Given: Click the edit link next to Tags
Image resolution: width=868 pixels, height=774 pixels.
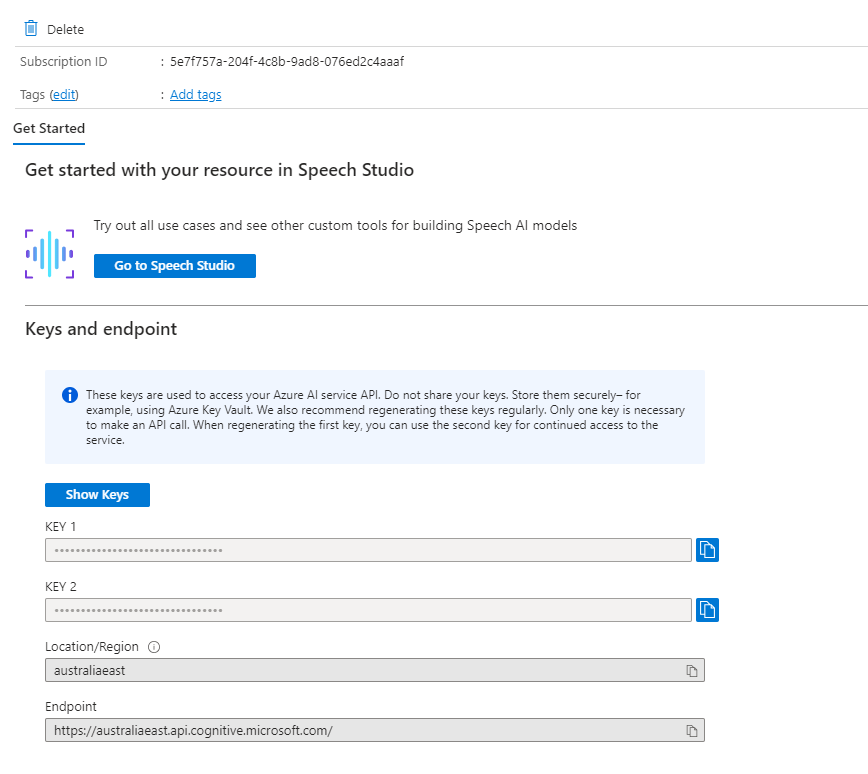Looking at the screenshot, I should click(64, 94).
